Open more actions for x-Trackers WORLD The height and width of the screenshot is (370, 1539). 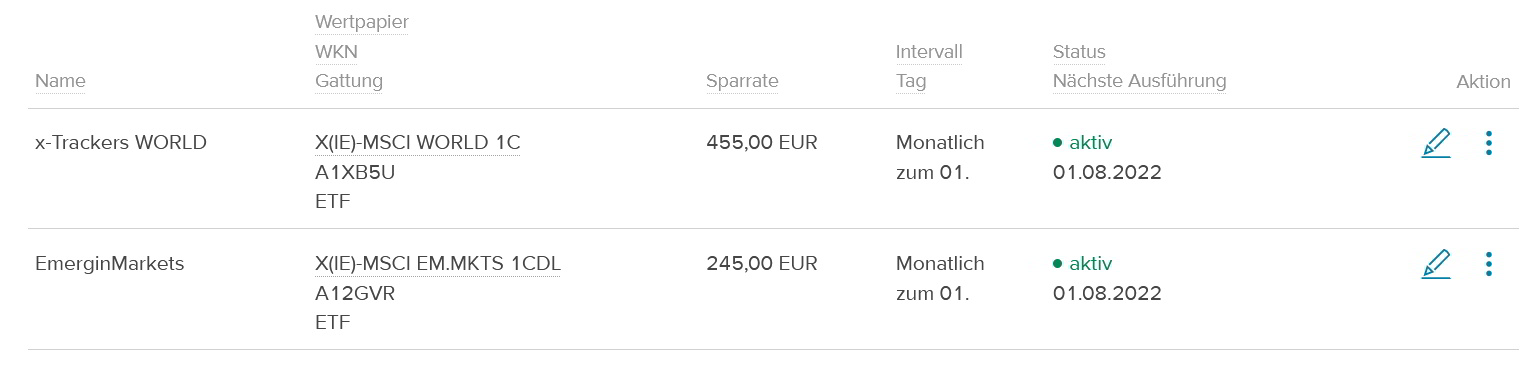point(1488,144)
